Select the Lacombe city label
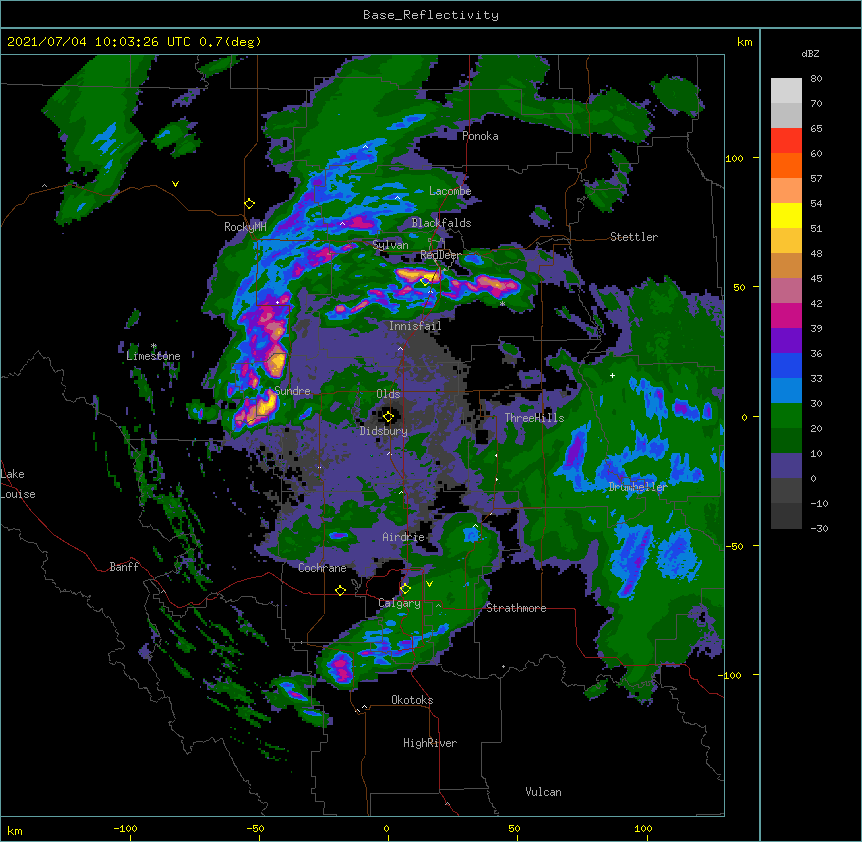Image resolution: width=862 pixels, height=842 pixels. (450, 191)
